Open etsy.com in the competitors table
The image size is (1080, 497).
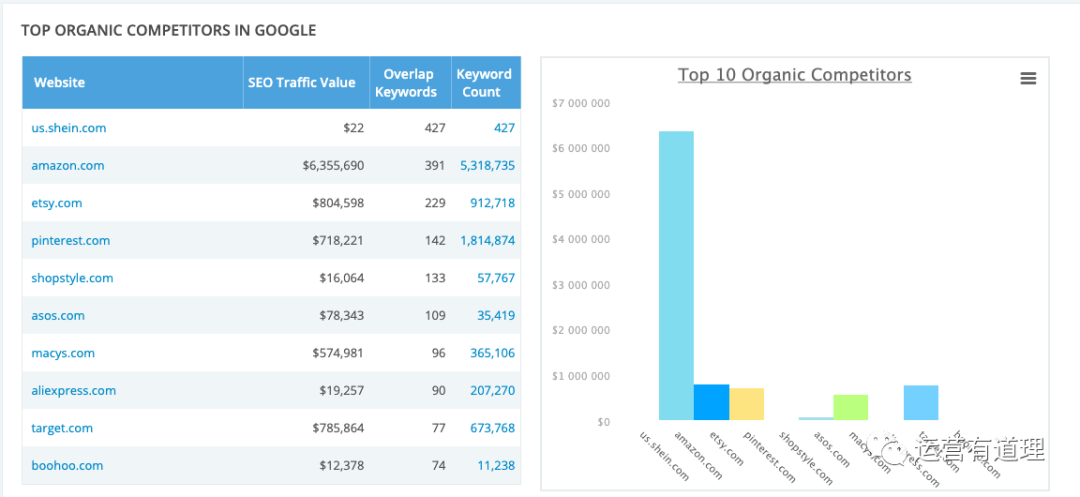[57, 203]
